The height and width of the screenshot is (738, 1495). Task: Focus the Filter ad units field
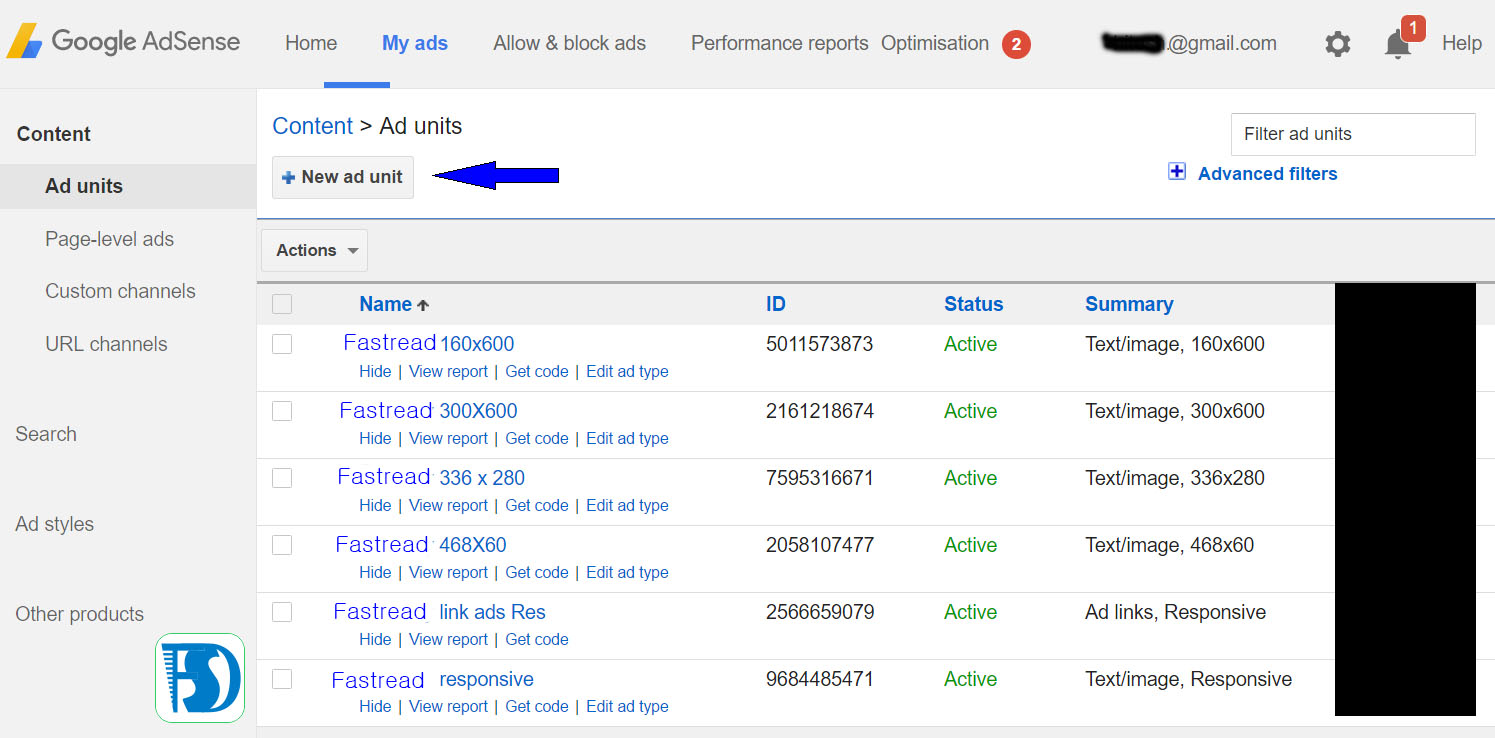tap(1353, 134)
